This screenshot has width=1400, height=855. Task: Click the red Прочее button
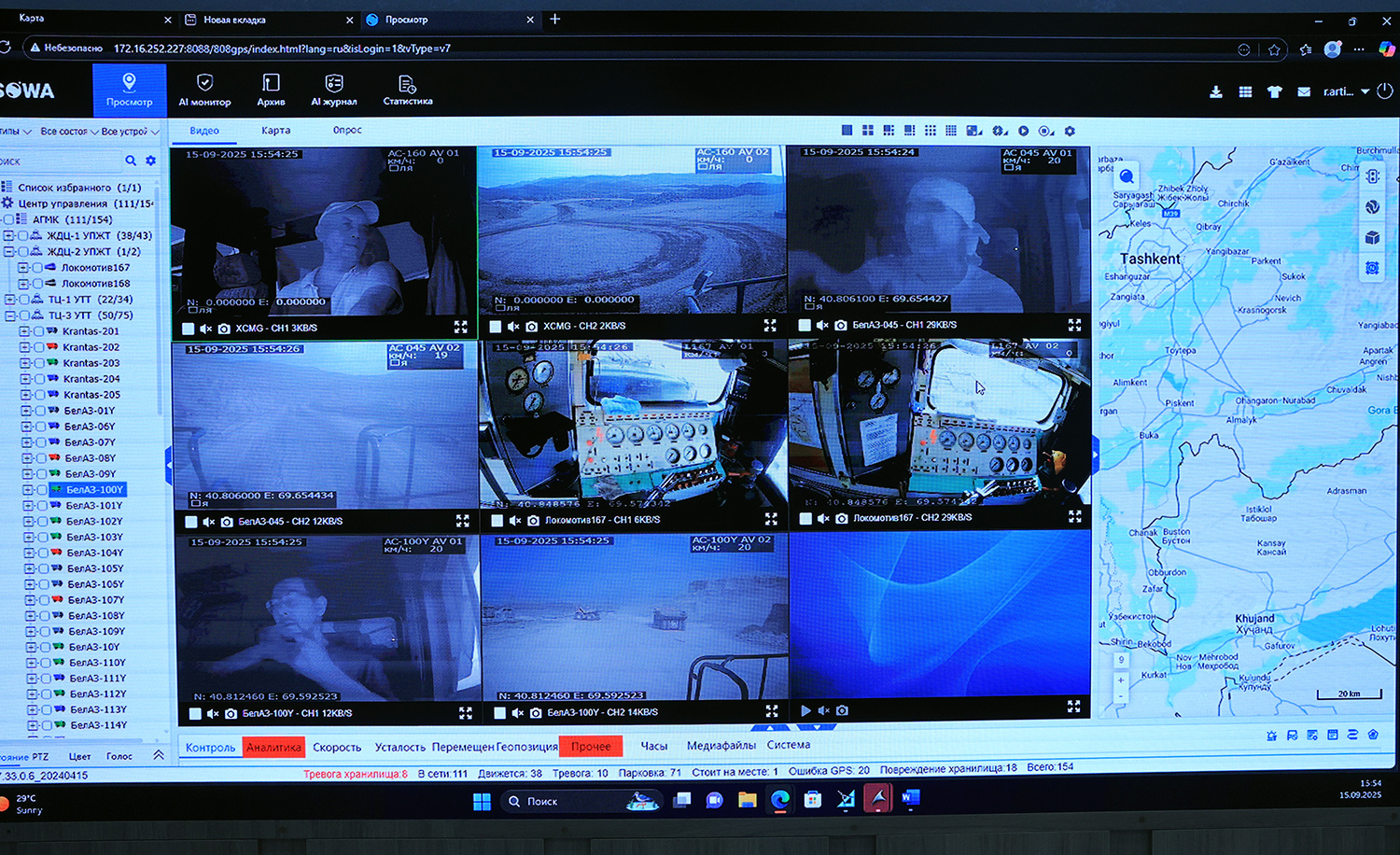[x=590, y=747]
